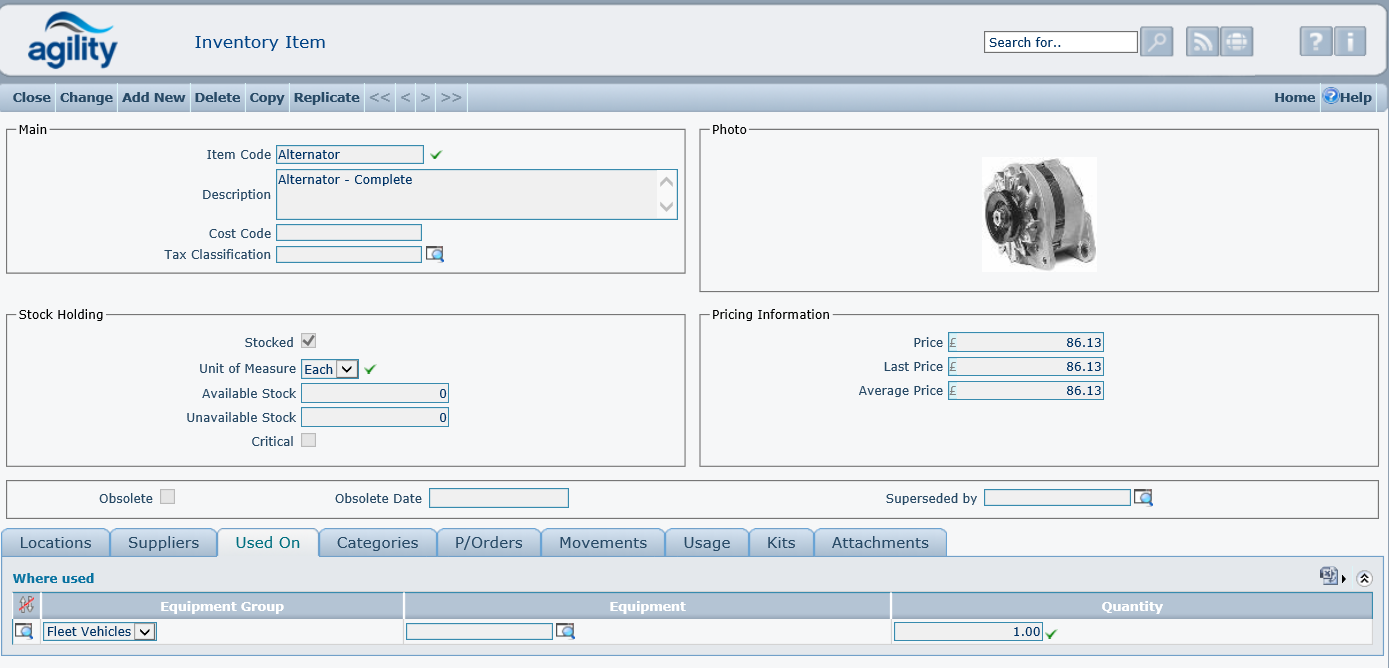Collapse the Where used section
Screen dimensions: 1389x668
(1364, 578)
